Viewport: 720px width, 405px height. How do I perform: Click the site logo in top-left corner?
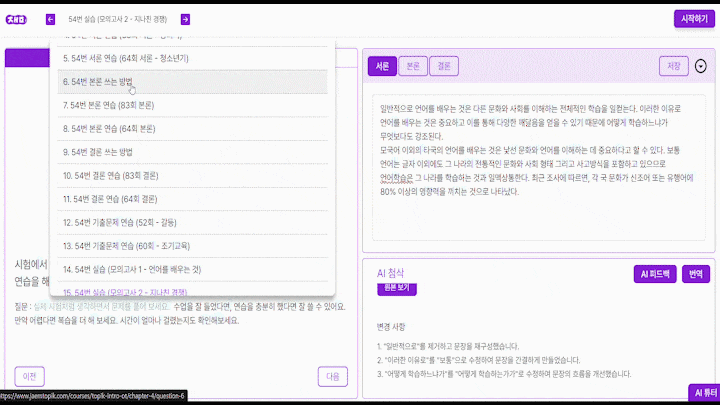tap(15, 19)
